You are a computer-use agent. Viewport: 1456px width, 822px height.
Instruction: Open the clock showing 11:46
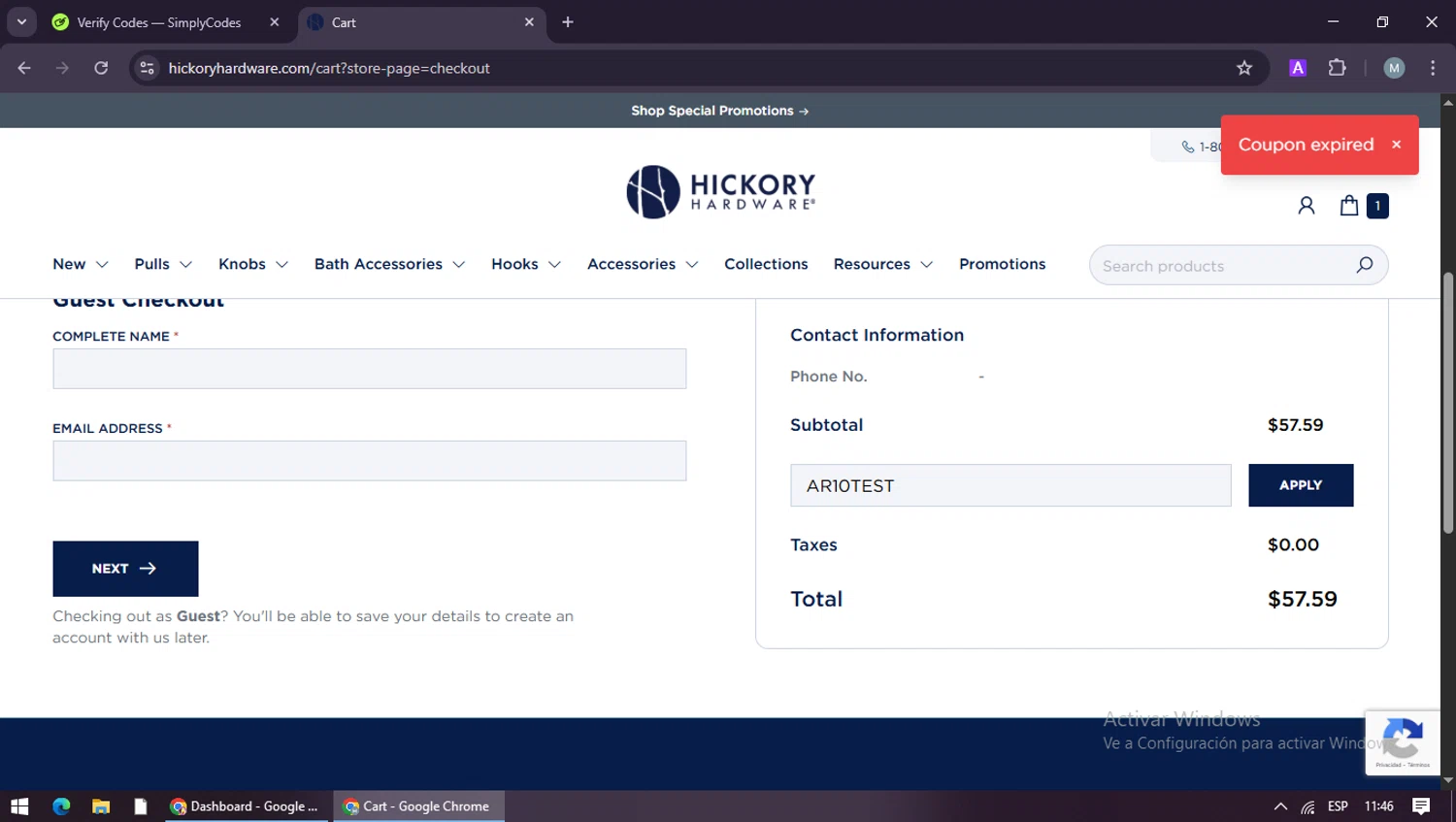click(x=1379, y=806)
